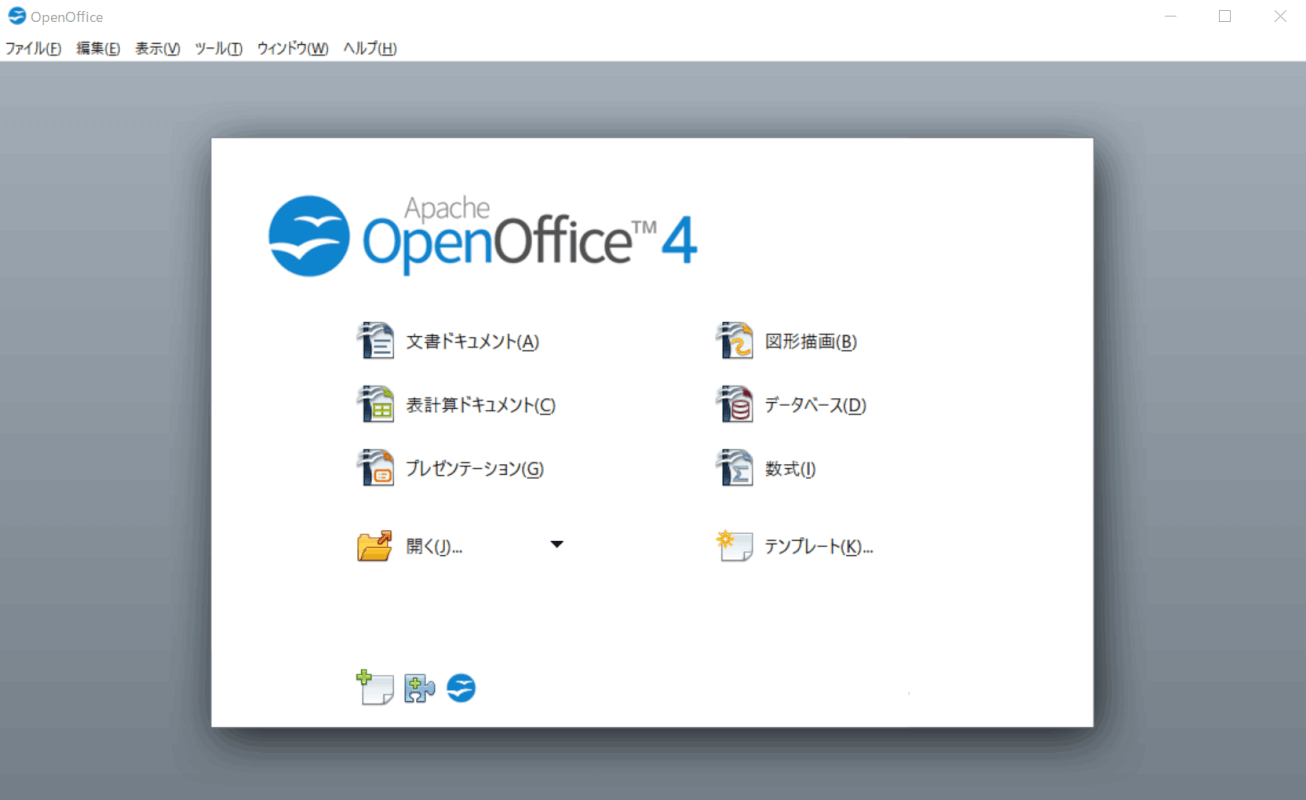This screenshot has height=800, width=1306.
Task: Click the テンプレート(K)... button label
Action: (819, 547)
